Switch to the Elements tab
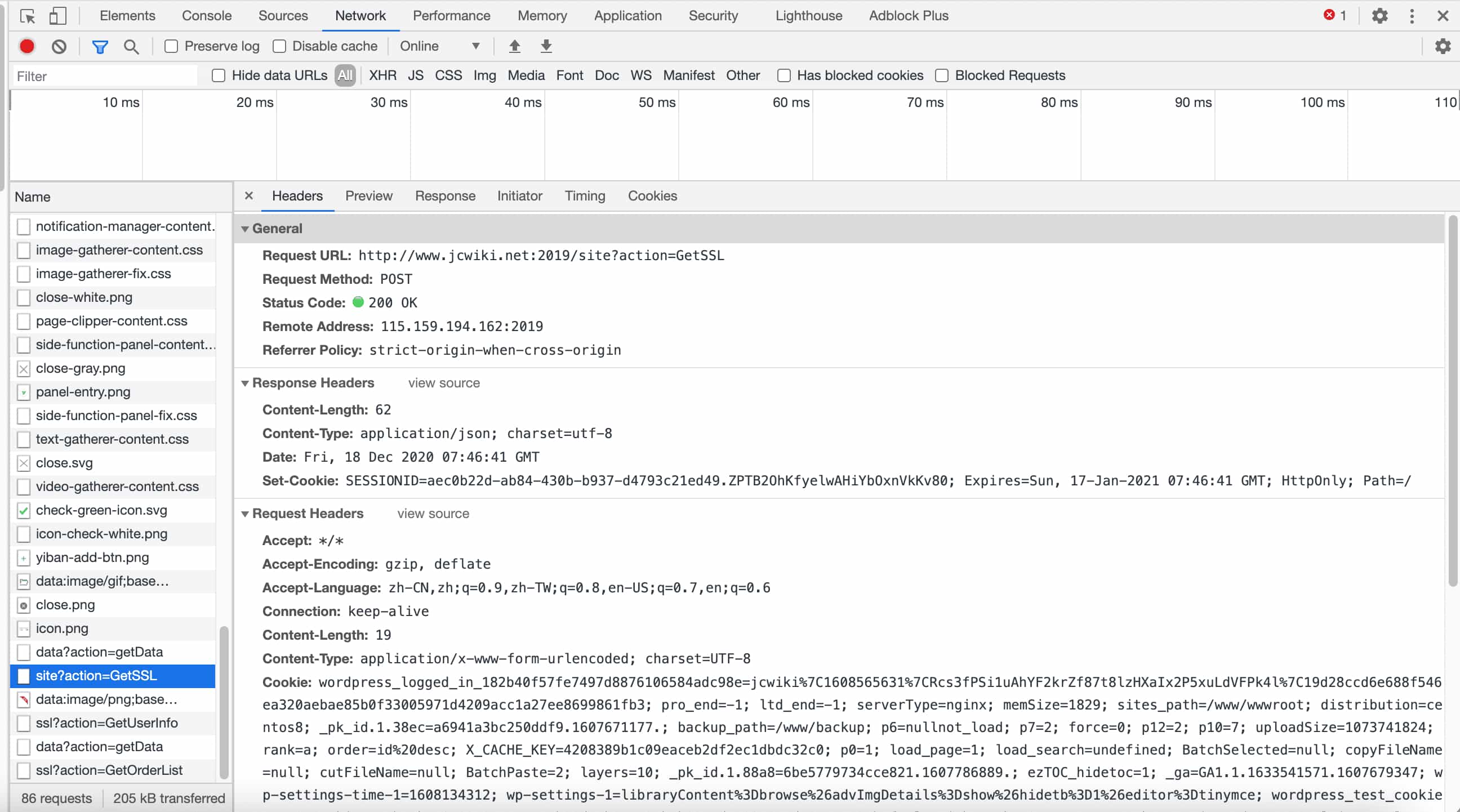Screen dimensions: 1460x812 127,16
